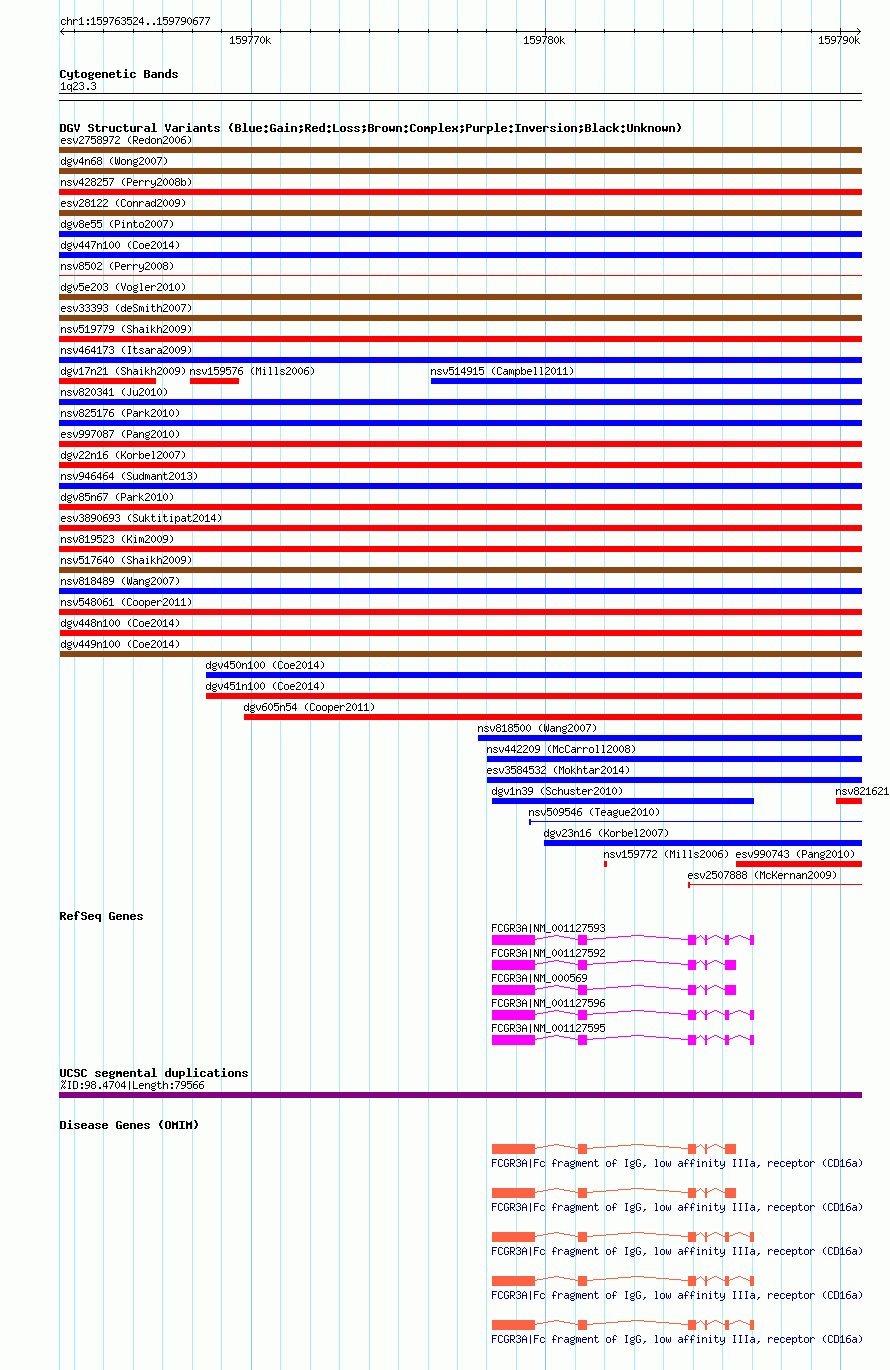Click RefSeq transcript FCGR3A|NM_001127593 label
Viewport: 890px width, 1370px height.
pyautogui.click(x=549, y=928)
